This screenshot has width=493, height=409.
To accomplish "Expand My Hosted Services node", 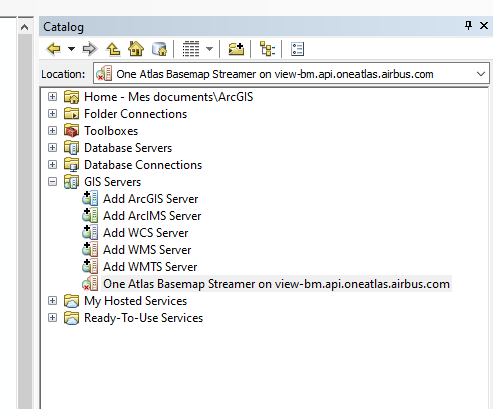I will (52, 301).
